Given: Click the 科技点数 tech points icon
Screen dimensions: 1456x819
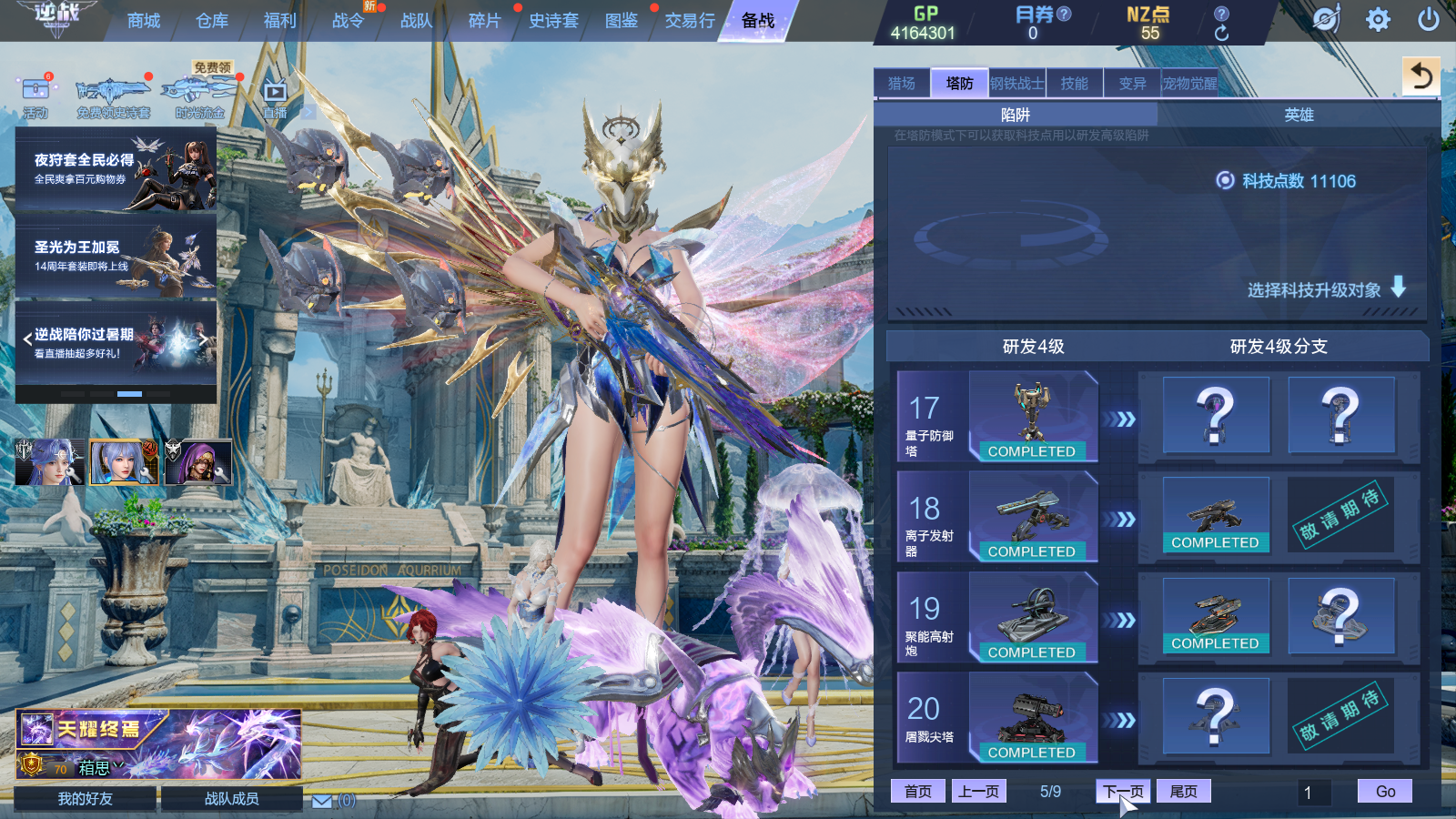Looking at the screenshot, I should click(x=1225, y=180).
